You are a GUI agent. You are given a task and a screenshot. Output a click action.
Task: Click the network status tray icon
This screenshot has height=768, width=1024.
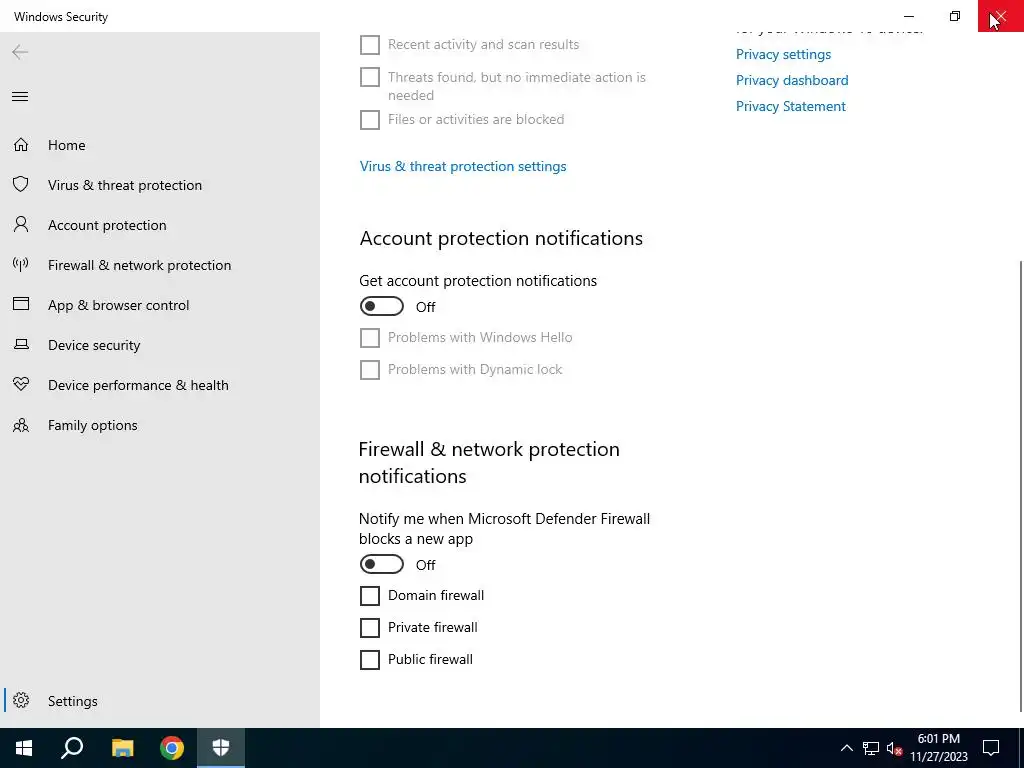(871, 748)
